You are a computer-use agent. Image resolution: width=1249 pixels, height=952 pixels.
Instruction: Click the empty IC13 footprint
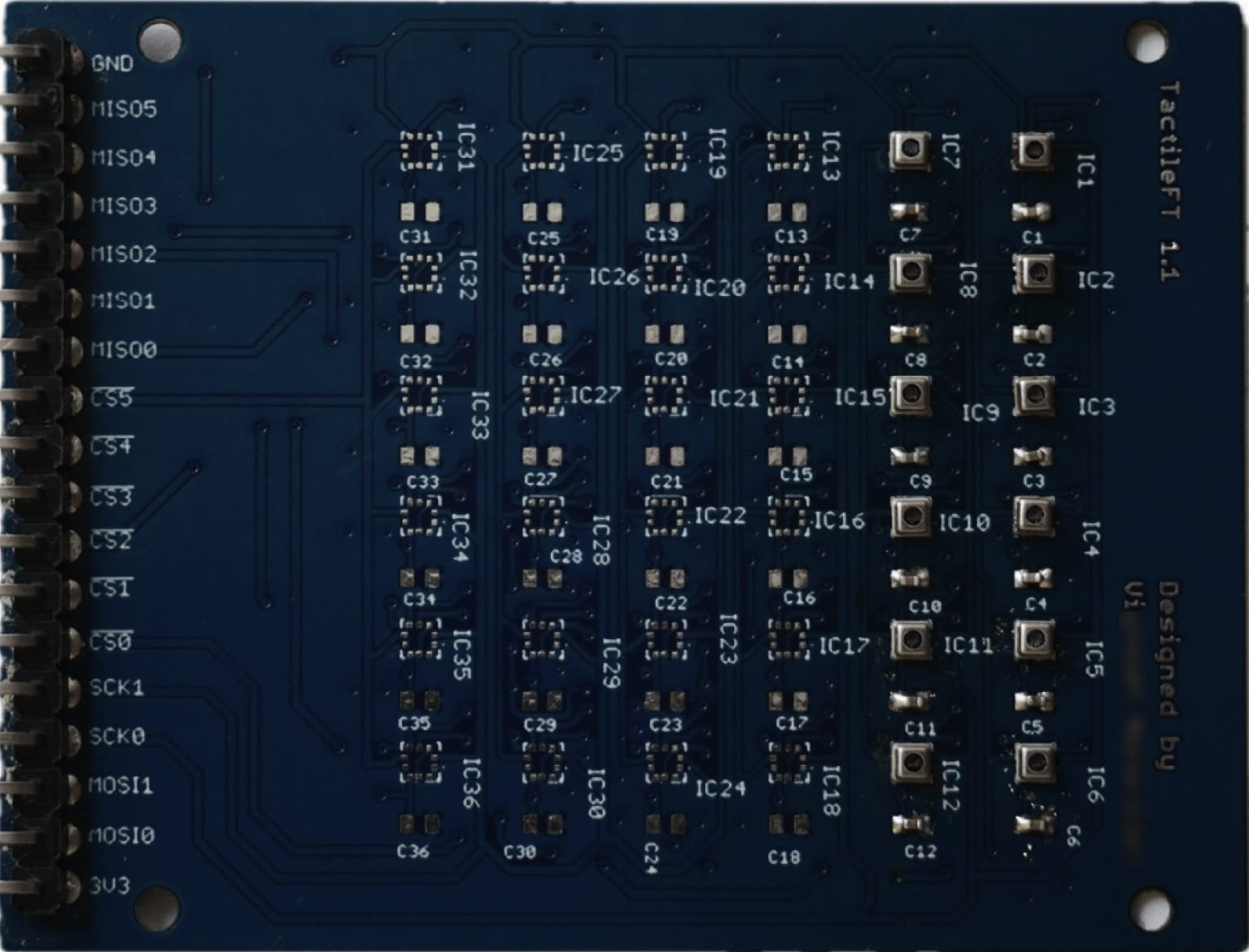click(x=788, y=152)
